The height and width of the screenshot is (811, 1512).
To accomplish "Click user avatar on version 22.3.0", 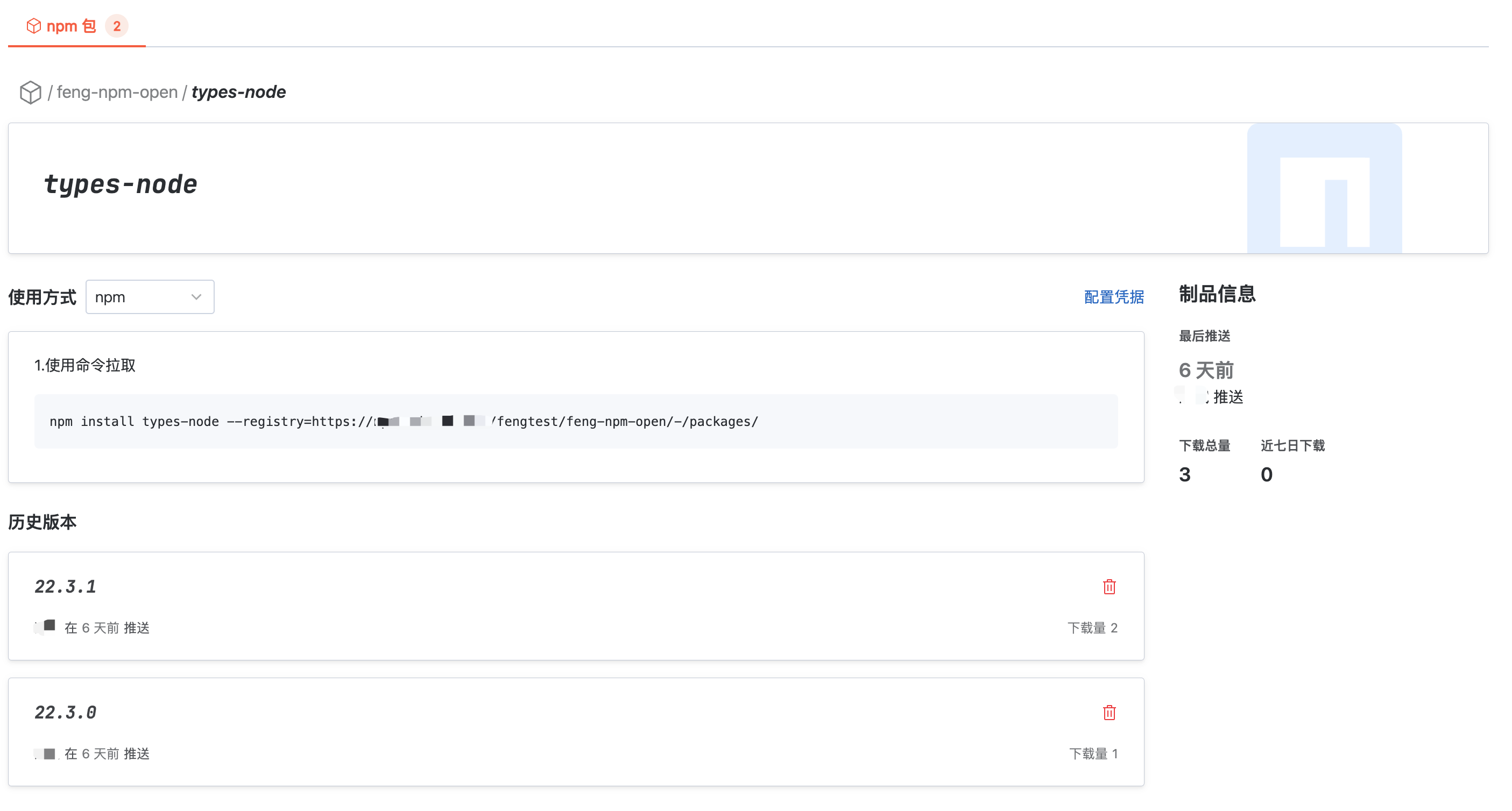I will (x=46, y=753).
